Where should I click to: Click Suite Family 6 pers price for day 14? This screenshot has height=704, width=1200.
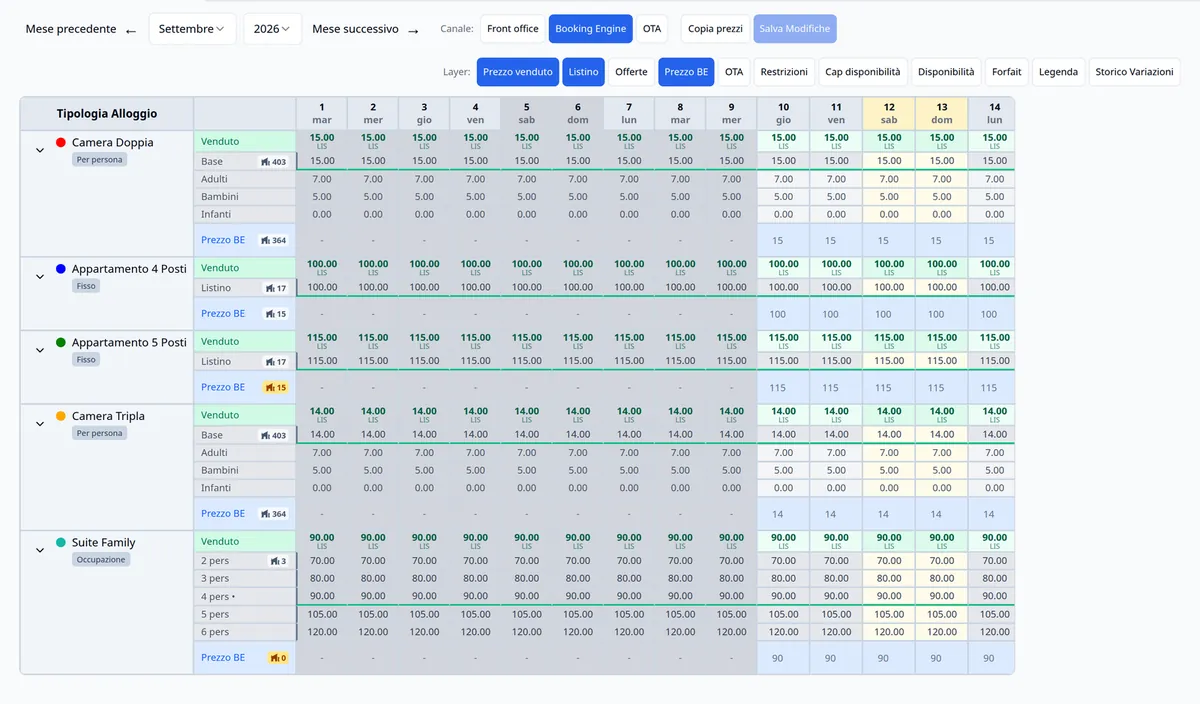click(994, 632)
